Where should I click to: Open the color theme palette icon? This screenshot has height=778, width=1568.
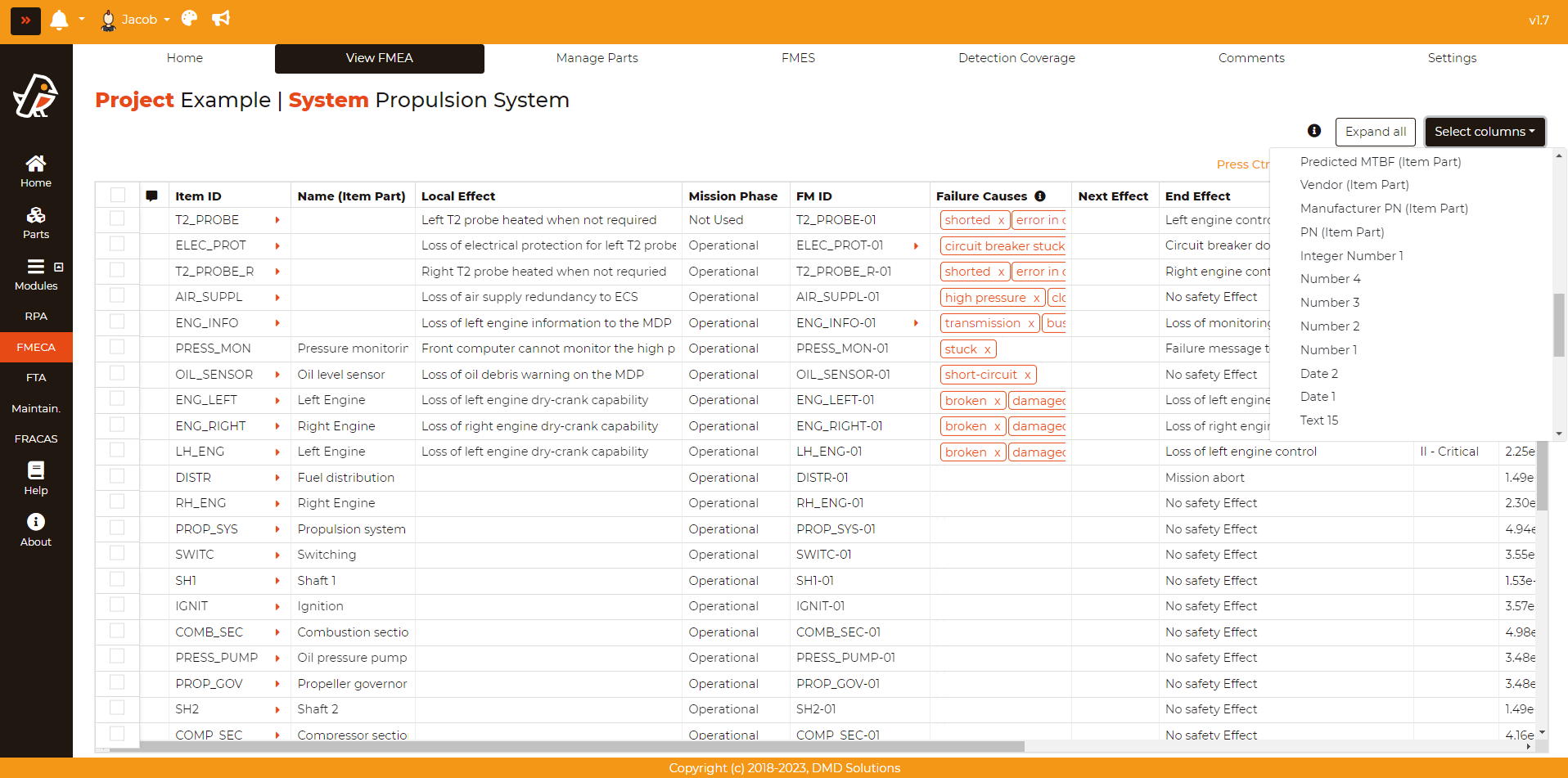tap(189, 19)
